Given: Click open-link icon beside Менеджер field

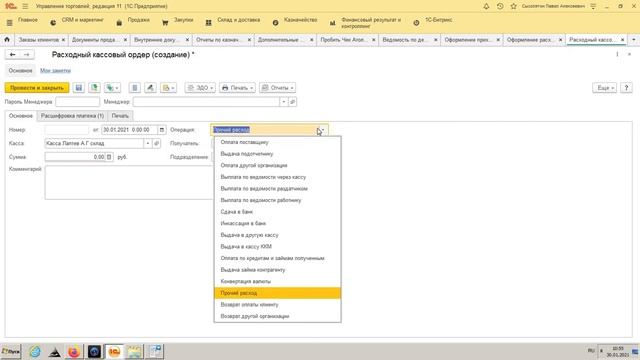Looking at the screenshot, I should point(292,102).
